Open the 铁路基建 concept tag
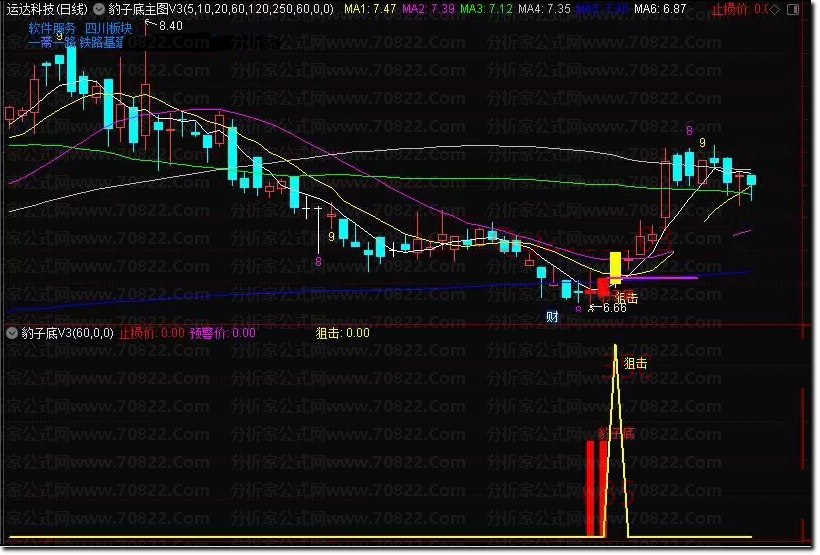Screen dimensions: 820x555 click(x=101, y=42)
